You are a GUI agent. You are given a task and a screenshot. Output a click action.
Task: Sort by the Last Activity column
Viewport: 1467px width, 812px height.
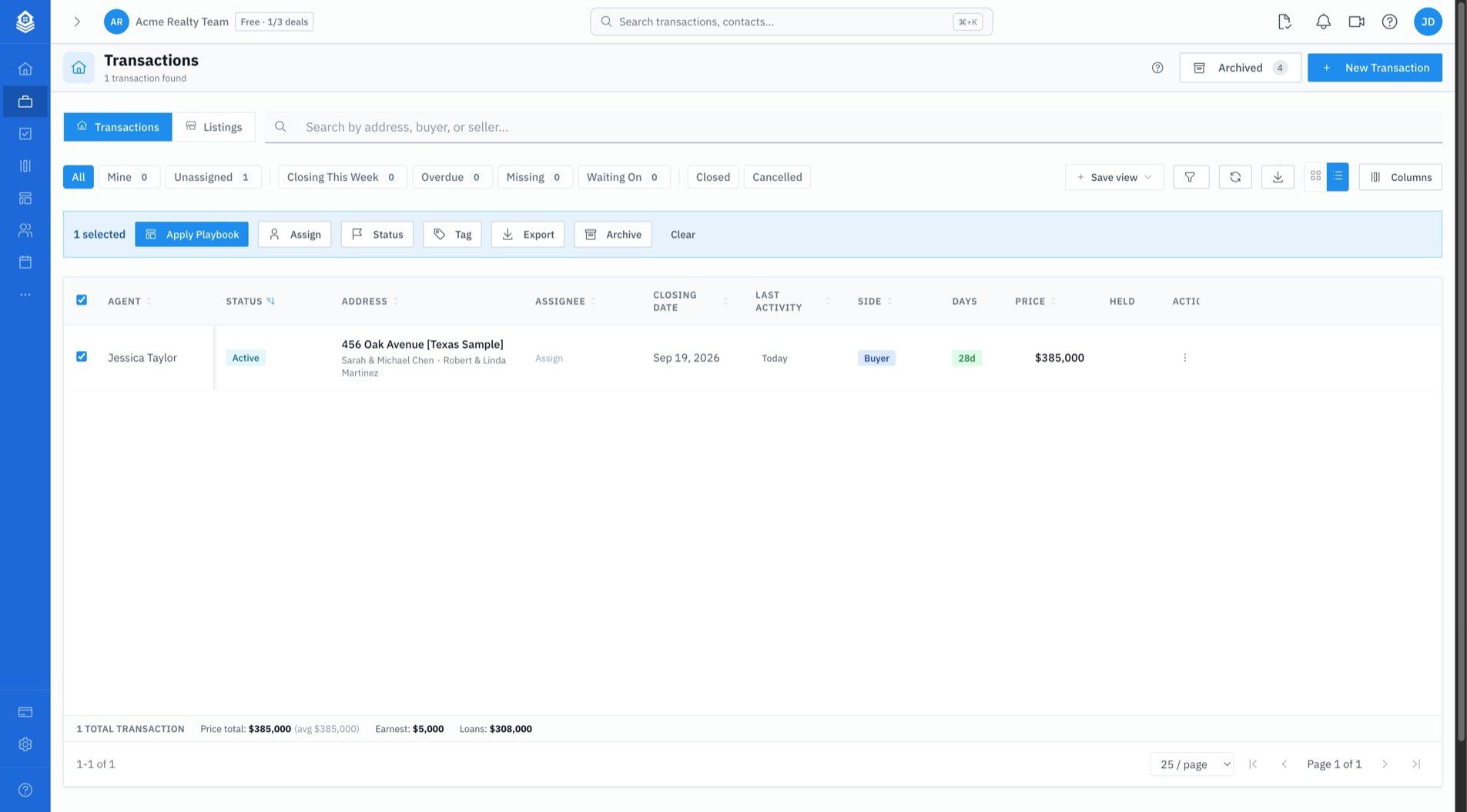(x=792, y=301)
